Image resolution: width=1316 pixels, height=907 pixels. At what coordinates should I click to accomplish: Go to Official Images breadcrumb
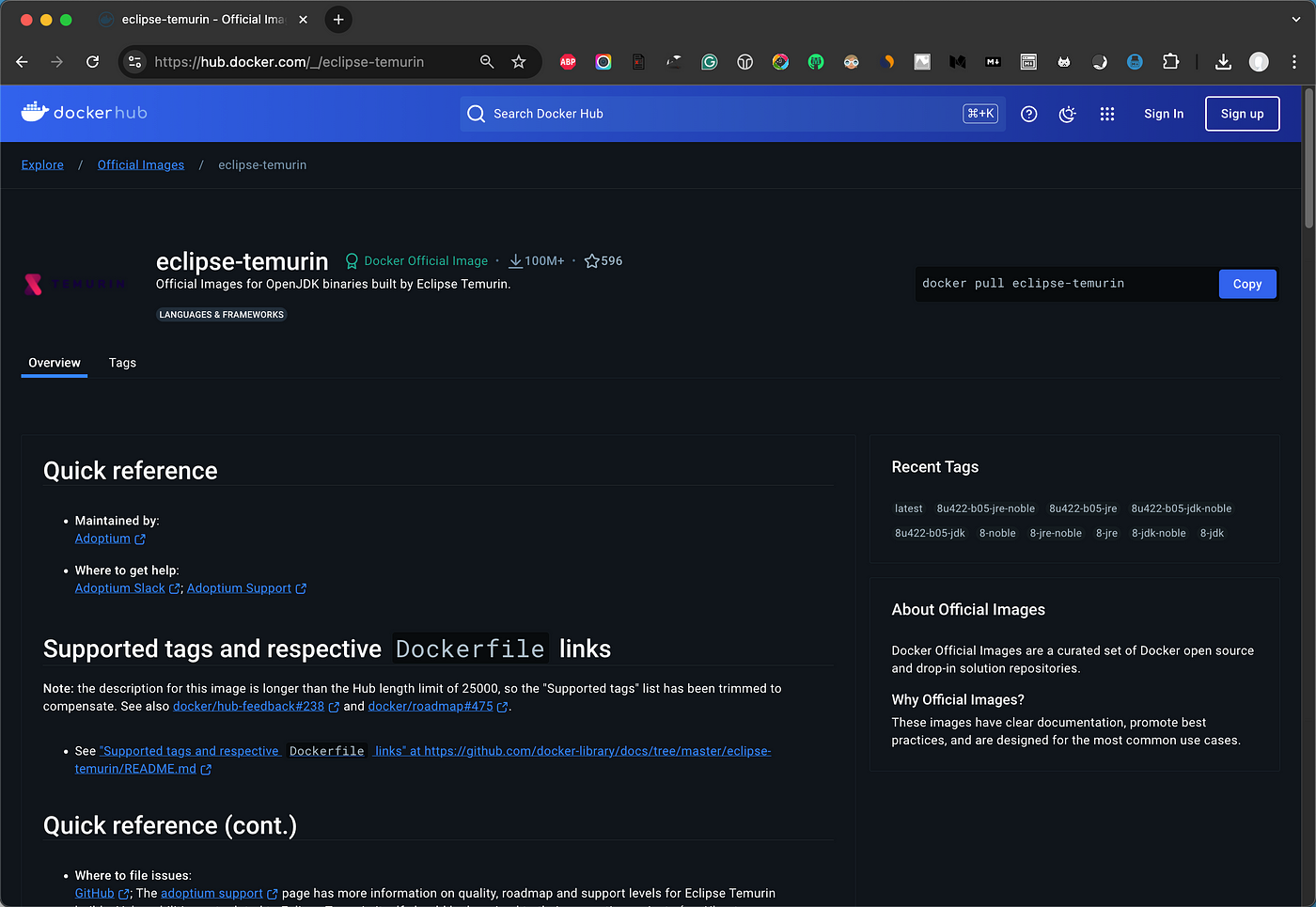coord(141,164)
